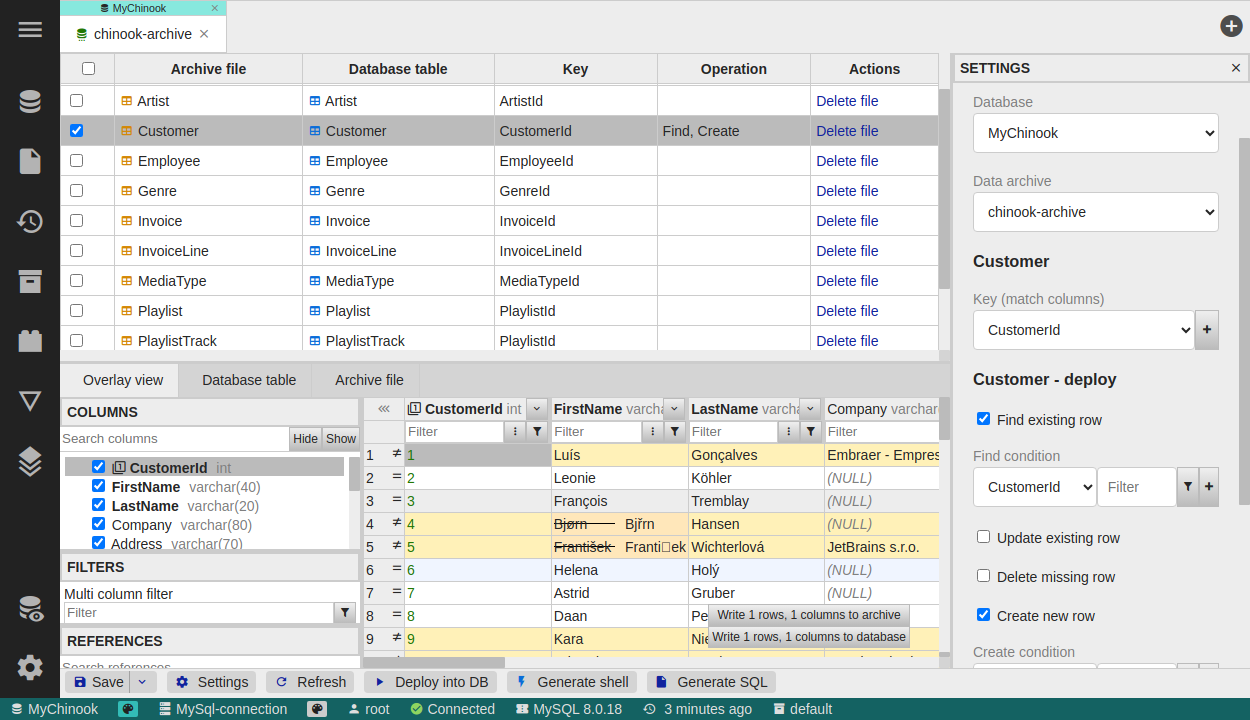Open FirstName filter options three-dot menu
This screenshot has width=1250, height=720.
point(653,432)
